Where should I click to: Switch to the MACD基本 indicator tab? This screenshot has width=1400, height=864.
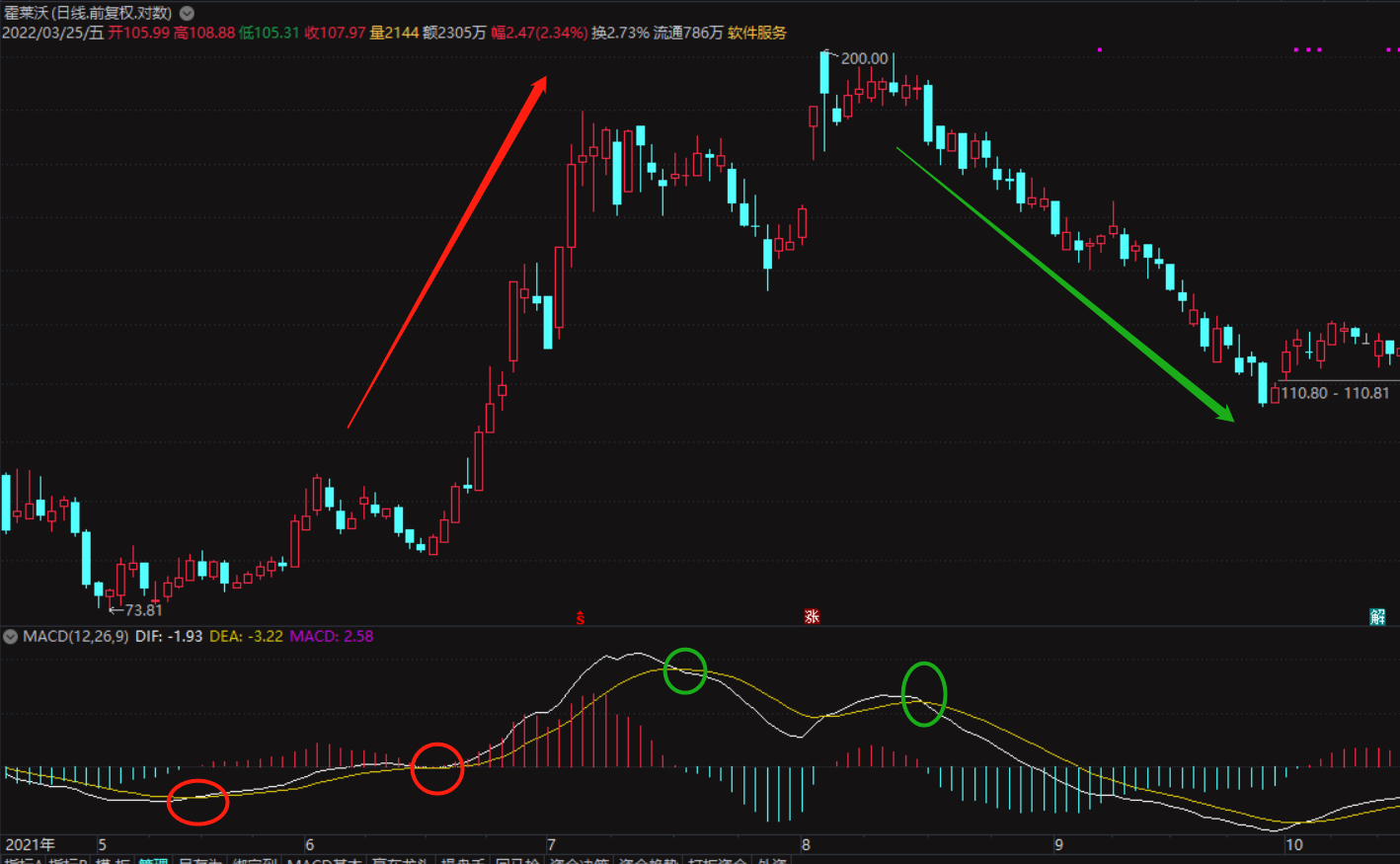pyautogui.click(x=325, y=860)
